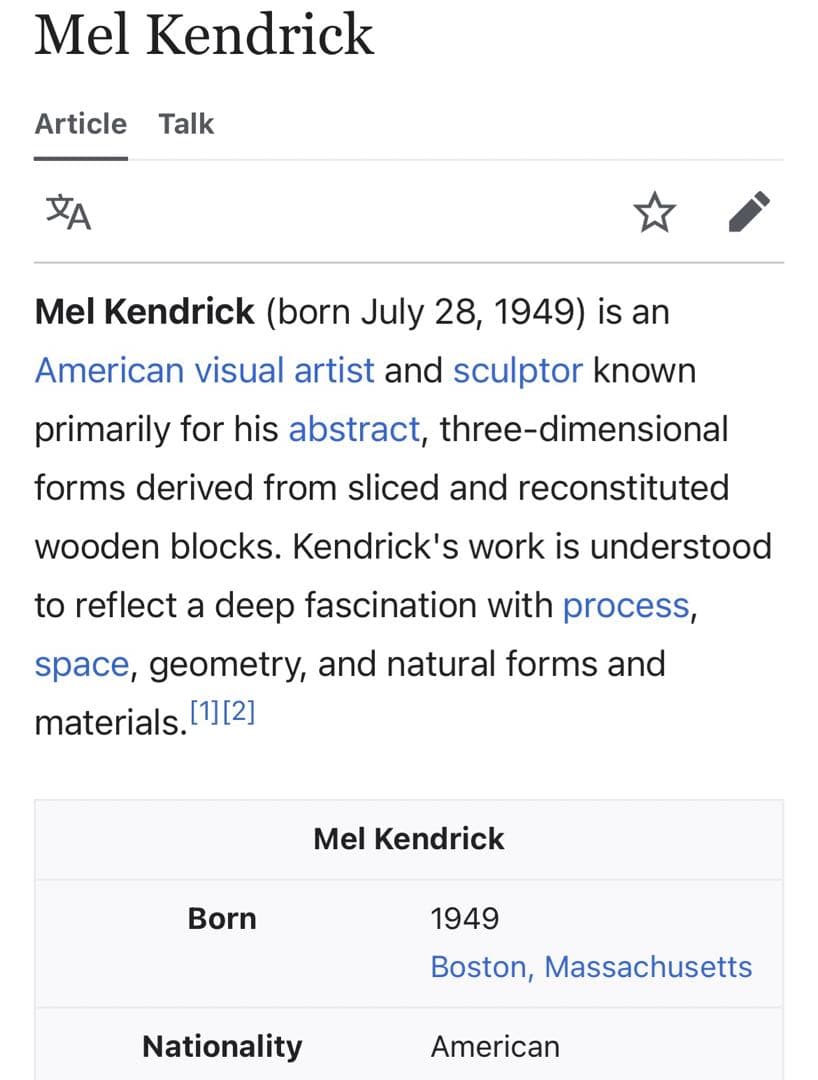Jump to citation reference [1]

(x=204, y=713)
